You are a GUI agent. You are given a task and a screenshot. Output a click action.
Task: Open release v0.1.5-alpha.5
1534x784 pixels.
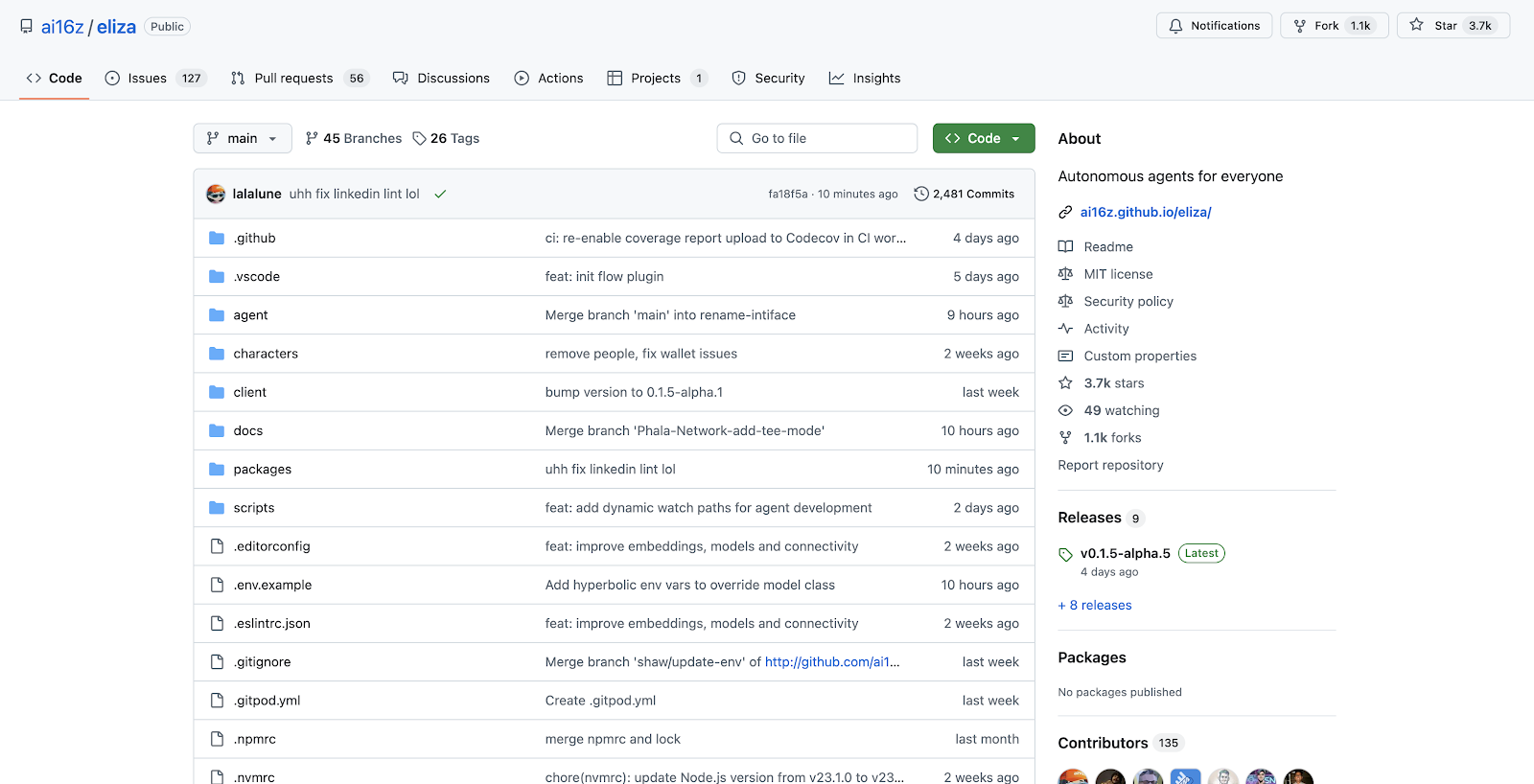coord(1126,553)
